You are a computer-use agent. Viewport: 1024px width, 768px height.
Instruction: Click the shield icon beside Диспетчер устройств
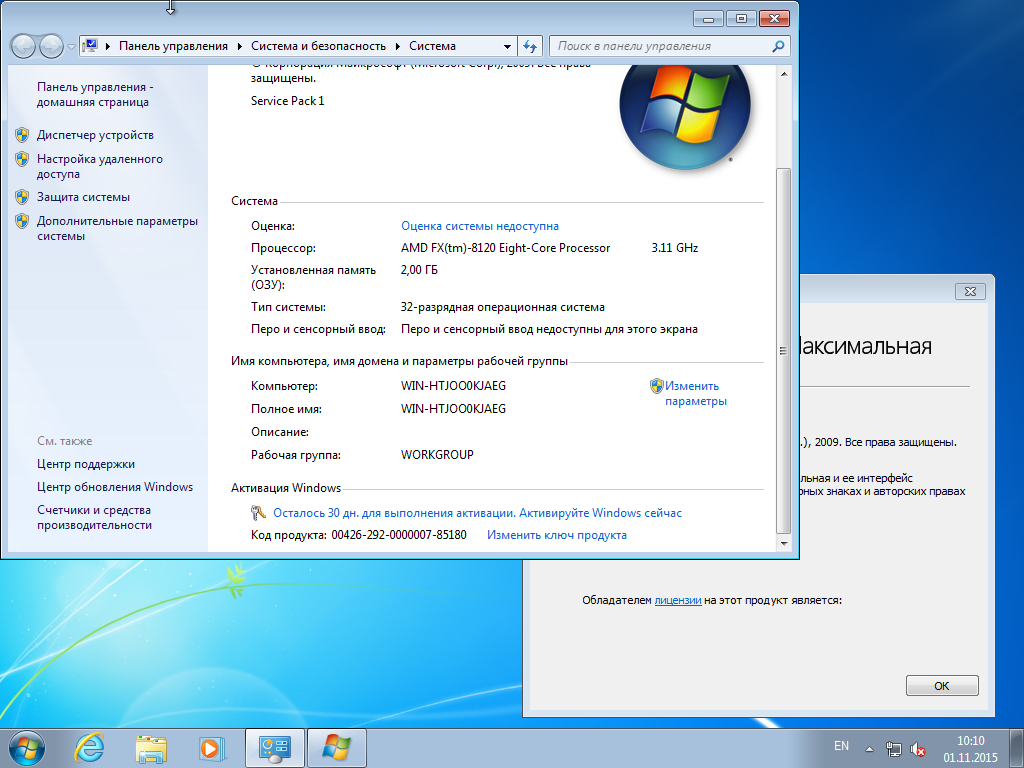(22, 135)
